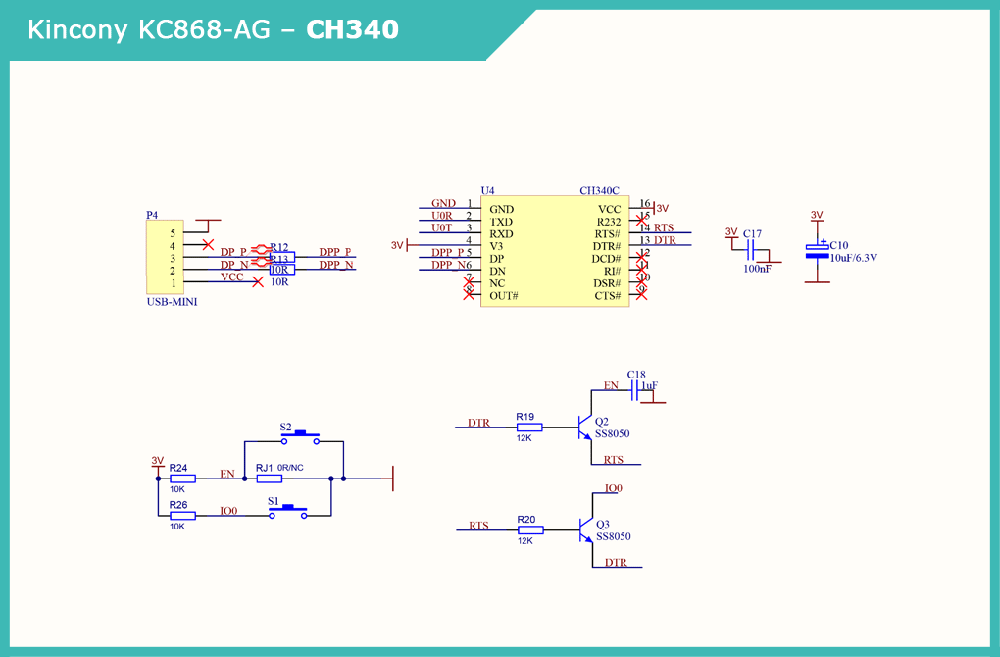Click the CH340C part name label
The height and width of the screenshot is (657, 1000).
point(599,190)
